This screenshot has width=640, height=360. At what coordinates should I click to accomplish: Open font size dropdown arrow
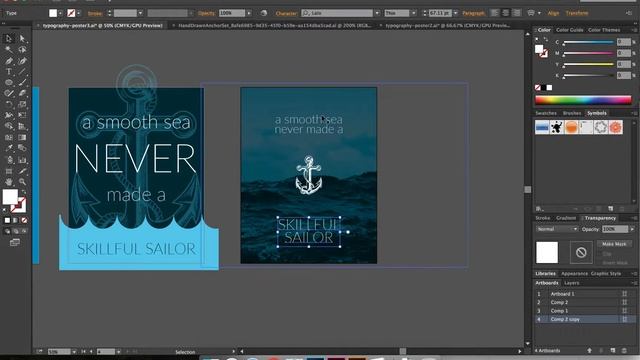pos(456,13)
